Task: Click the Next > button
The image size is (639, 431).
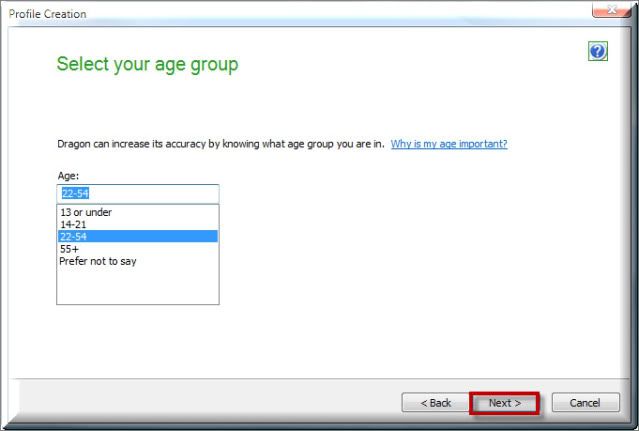Action: coord(505,403)
